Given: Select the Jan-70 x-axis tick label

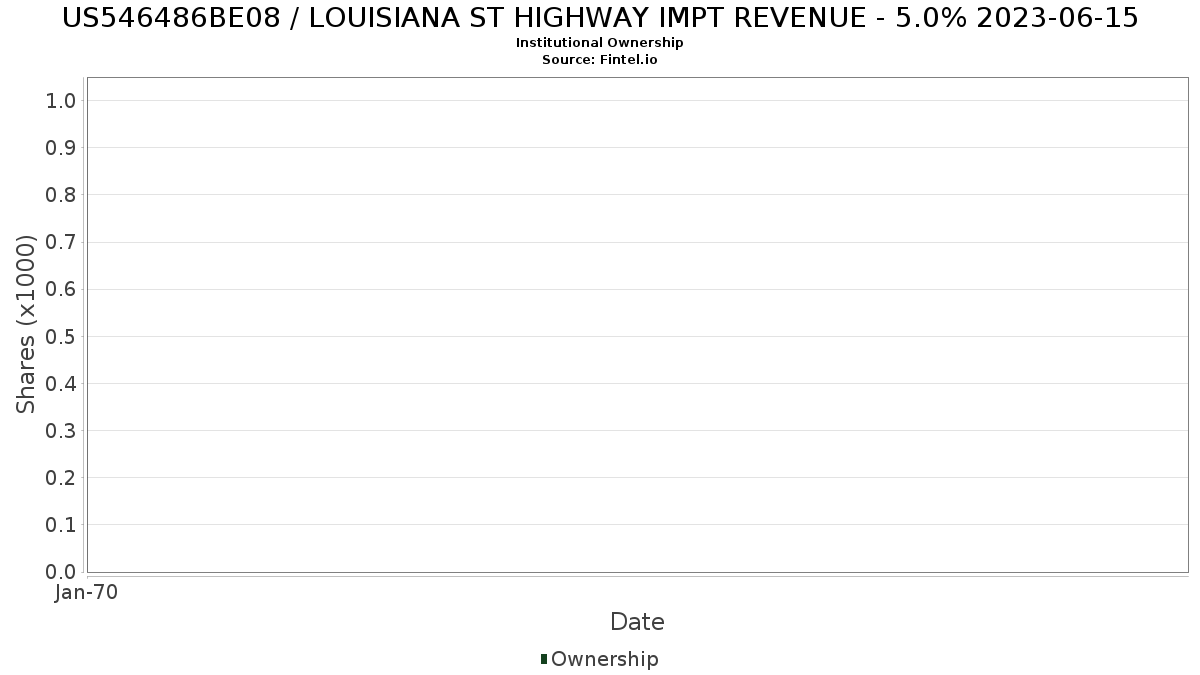Looking at the screenshot, I should 87,593.
